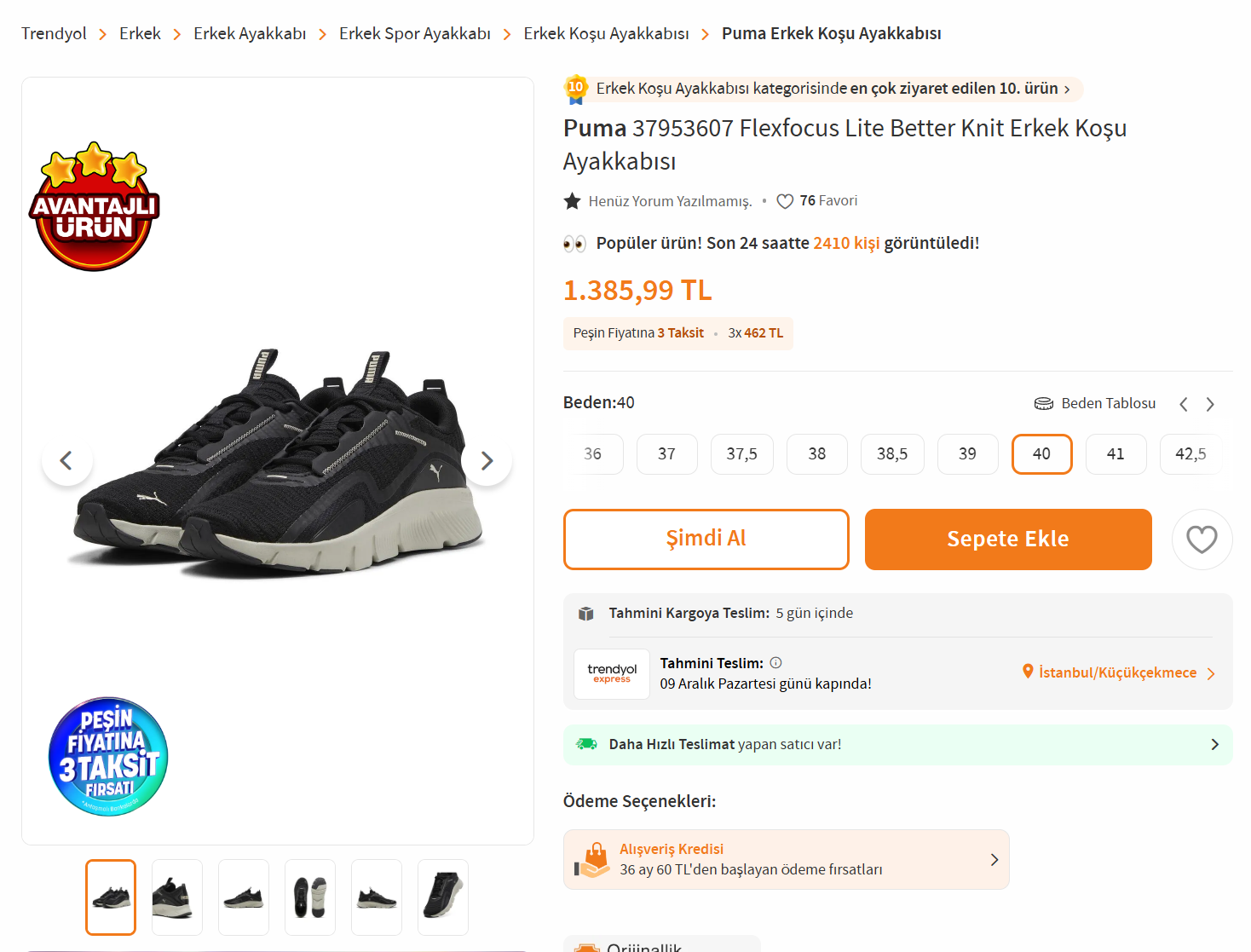Select shoe size 38,5
The image size is (1251, 952).
click(x=891, y=454)
